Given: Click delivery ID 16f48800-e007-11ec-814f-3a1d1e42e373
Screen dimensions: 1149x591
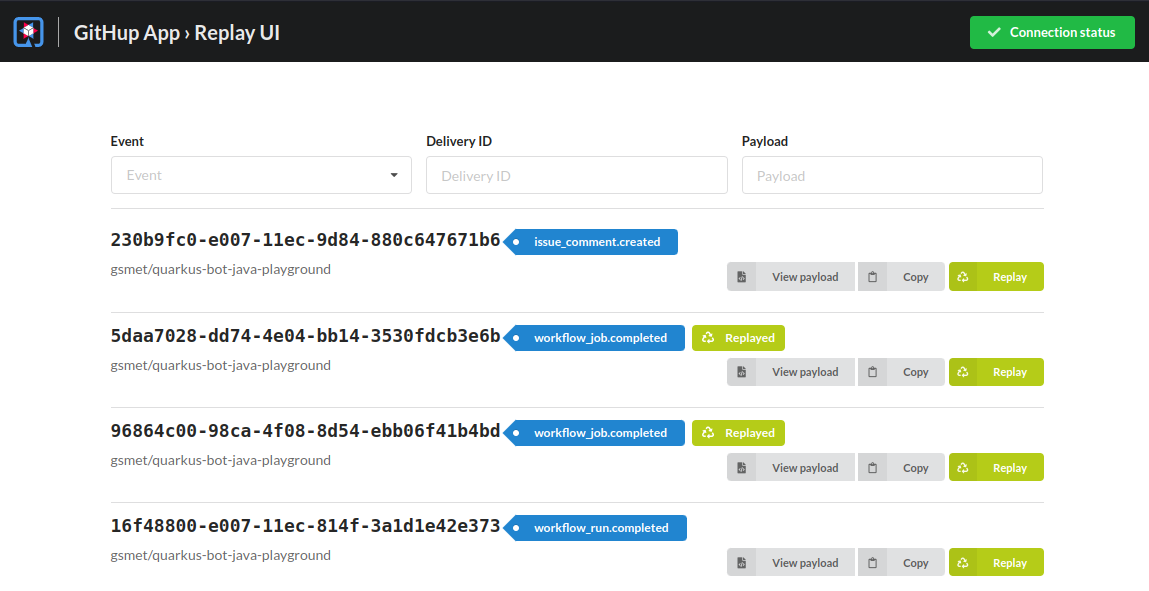Looking at the screenshot, I should pos(305,526).
